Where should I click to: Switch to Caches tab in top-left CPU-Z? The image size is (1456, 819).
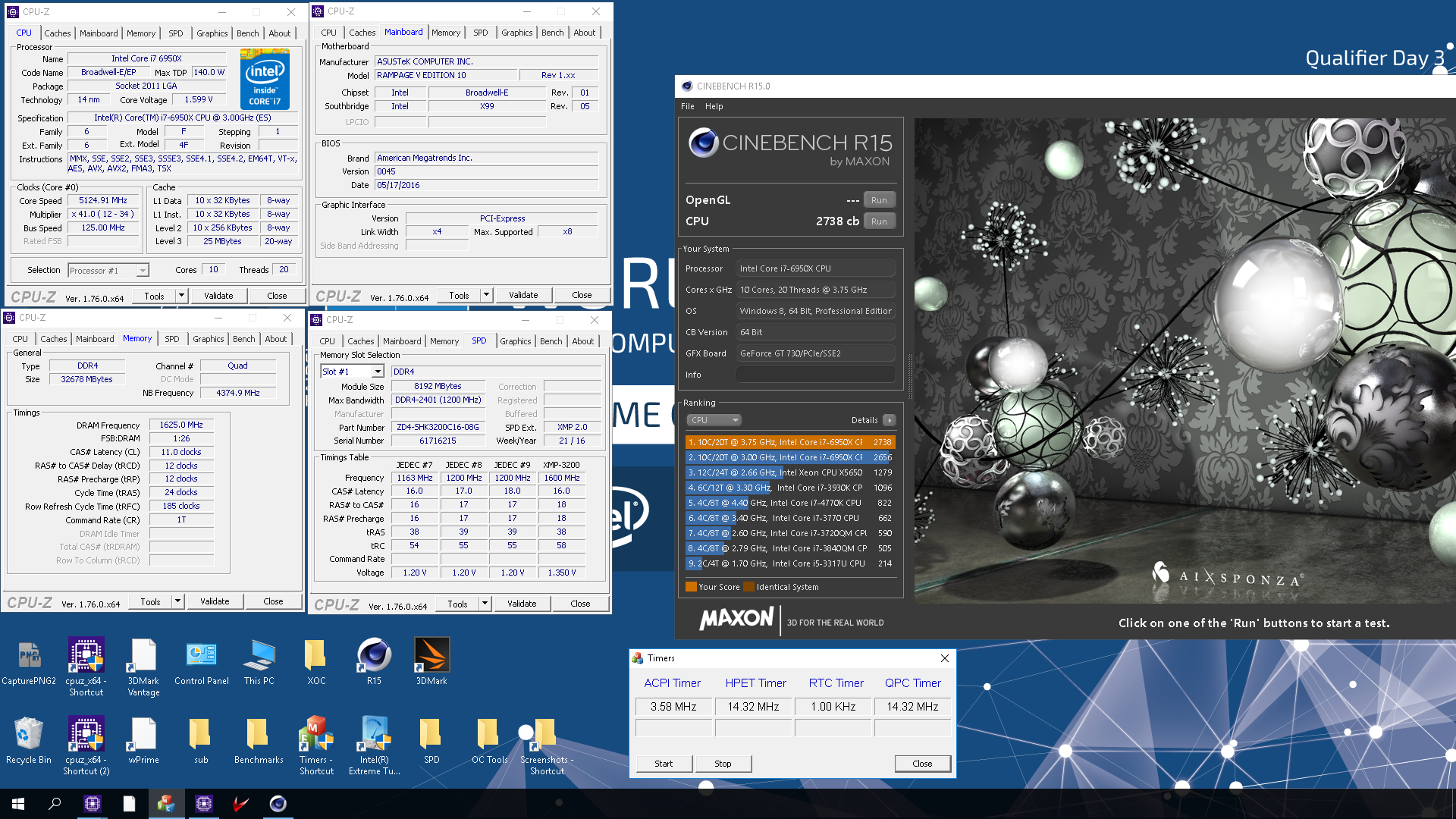[57, 33]
